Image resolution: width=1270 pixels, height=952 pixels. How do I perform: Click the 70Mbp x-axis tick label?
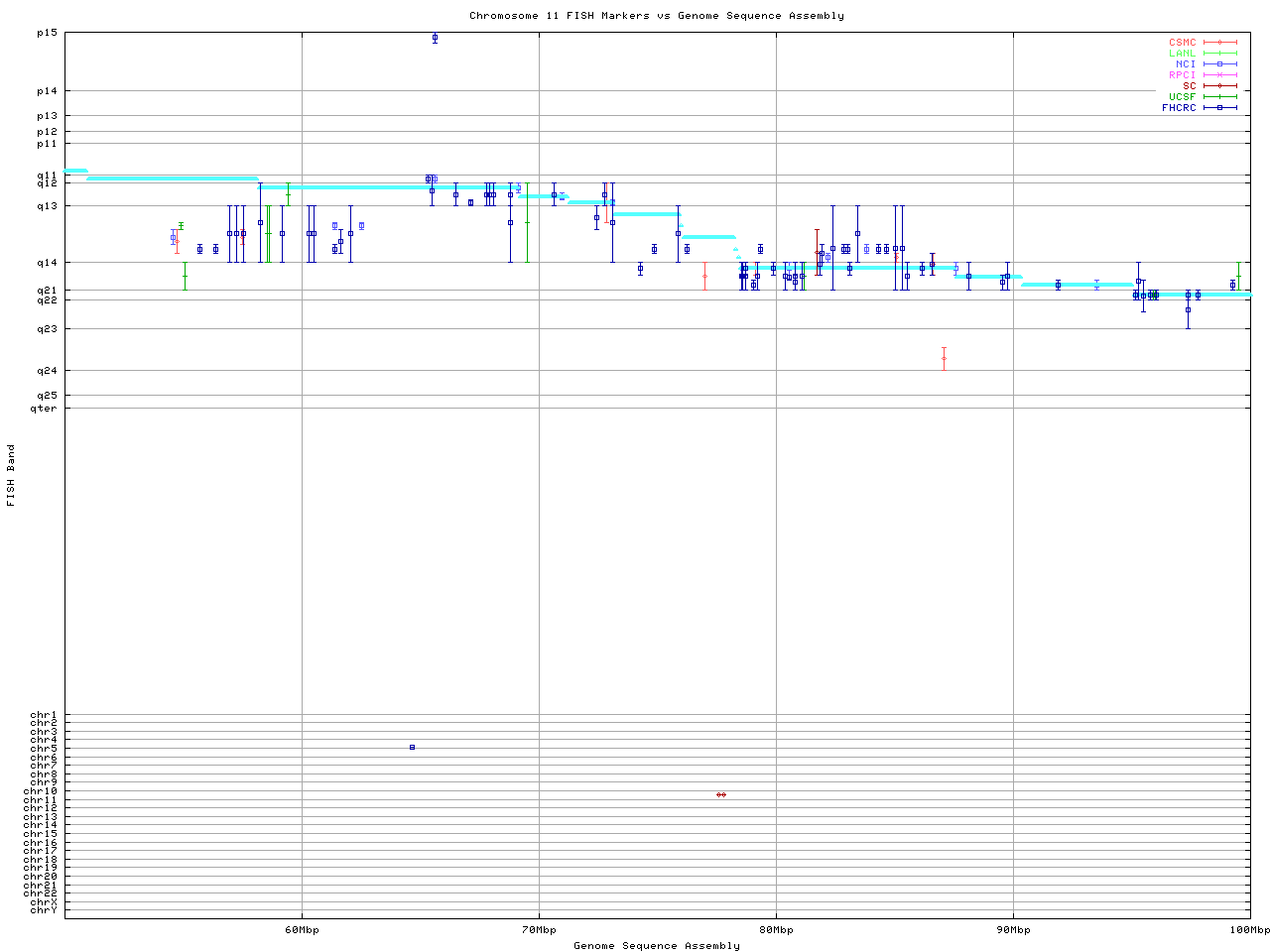[x=539, y=930]
